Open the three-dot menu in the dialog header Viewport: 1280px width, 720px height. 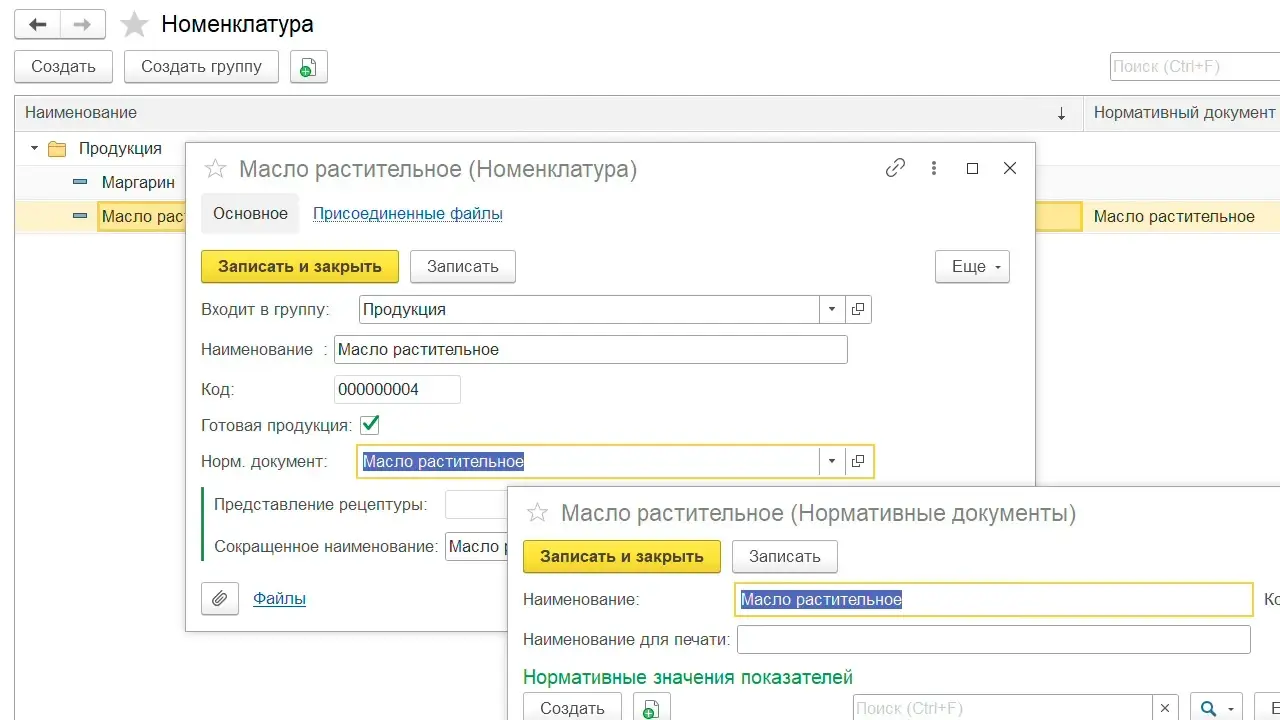[934, 168]
